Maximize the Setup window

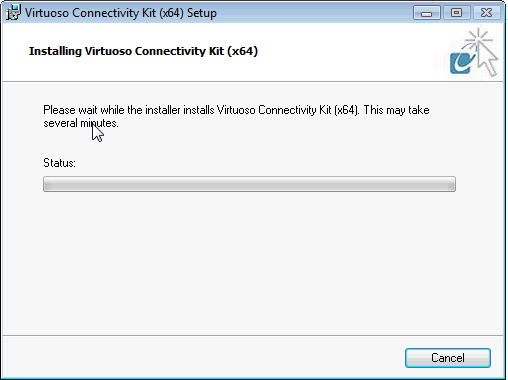(x=456, y=13)
